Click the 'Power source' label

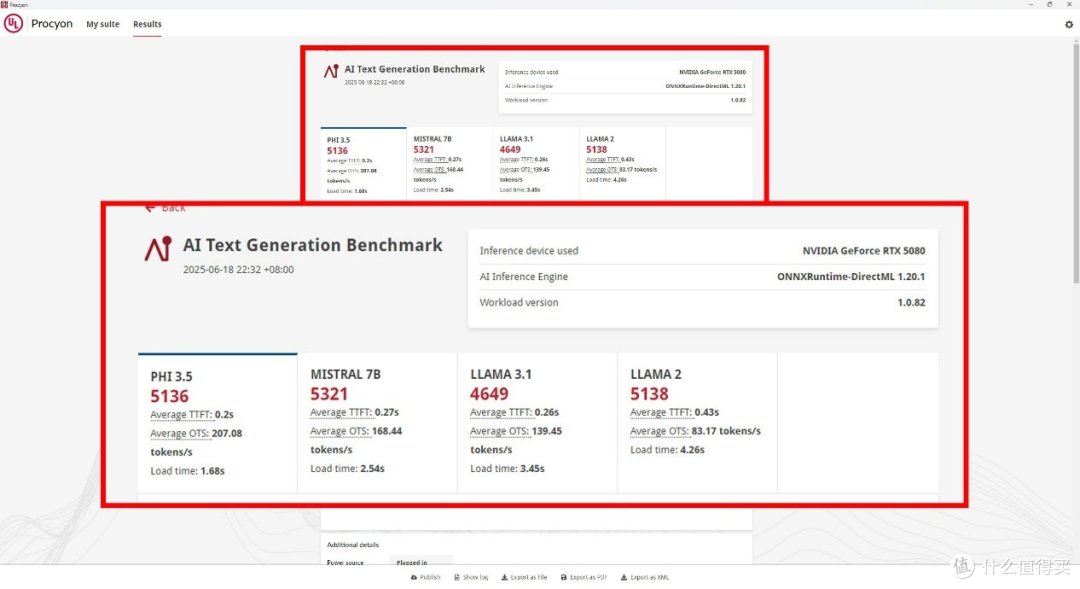(x=345, y=562)
